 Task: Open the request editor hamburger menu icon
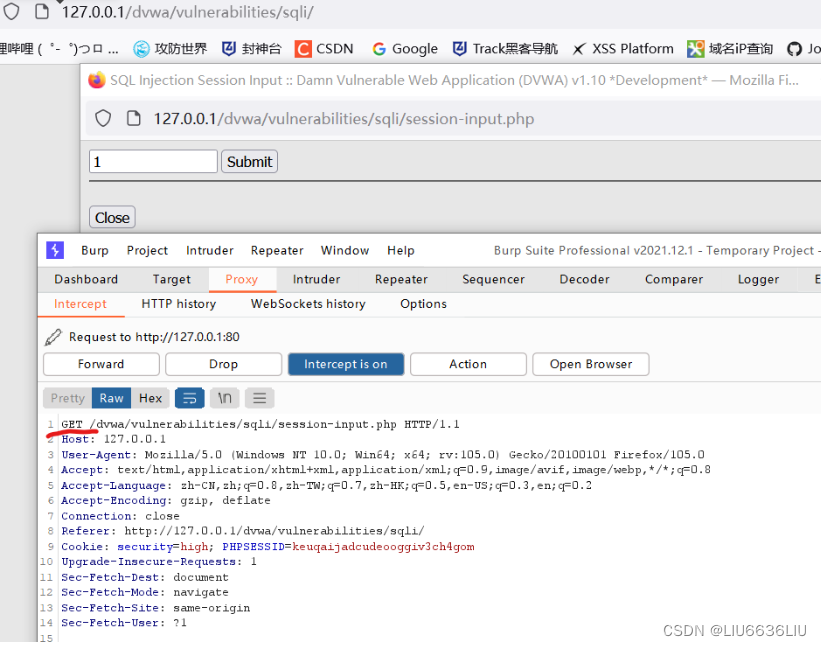click(x=259, y=398)
